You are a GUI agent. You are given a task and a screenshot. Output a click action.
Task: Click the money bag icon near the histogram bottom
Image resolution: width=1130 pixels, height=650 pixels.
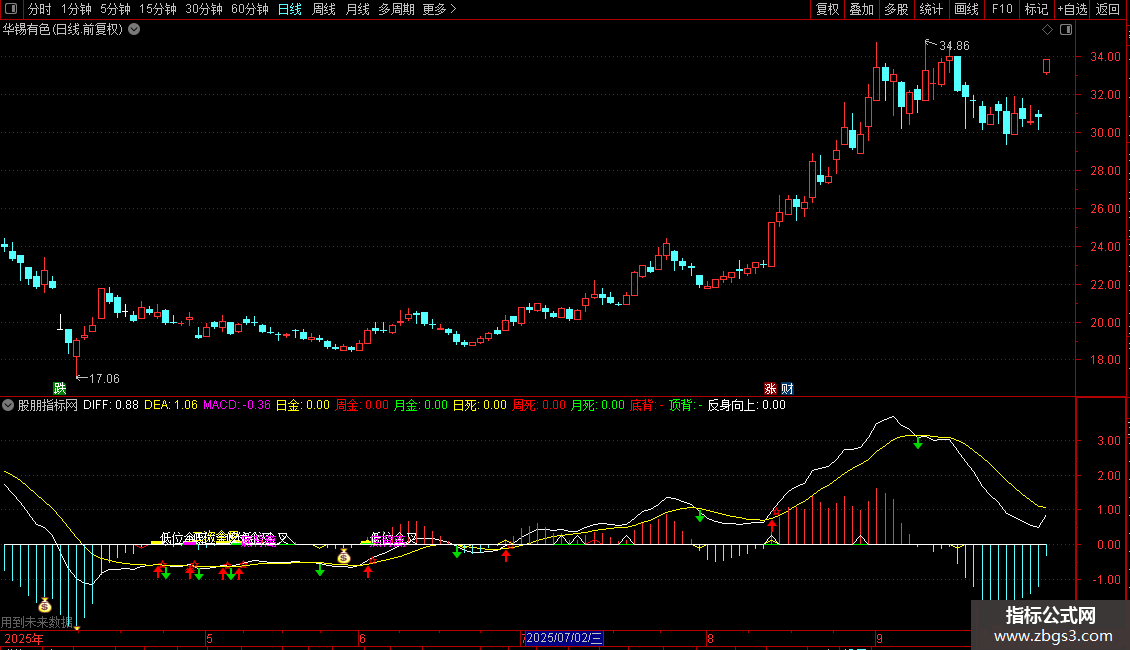[45, 605]
